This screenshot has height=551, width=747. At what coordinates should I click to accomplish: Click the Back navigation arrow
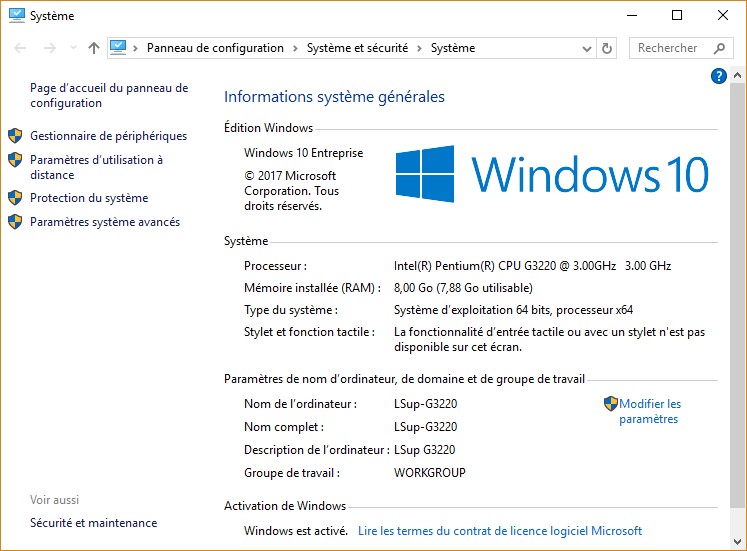pyautogui.click(x=21, y=48)
